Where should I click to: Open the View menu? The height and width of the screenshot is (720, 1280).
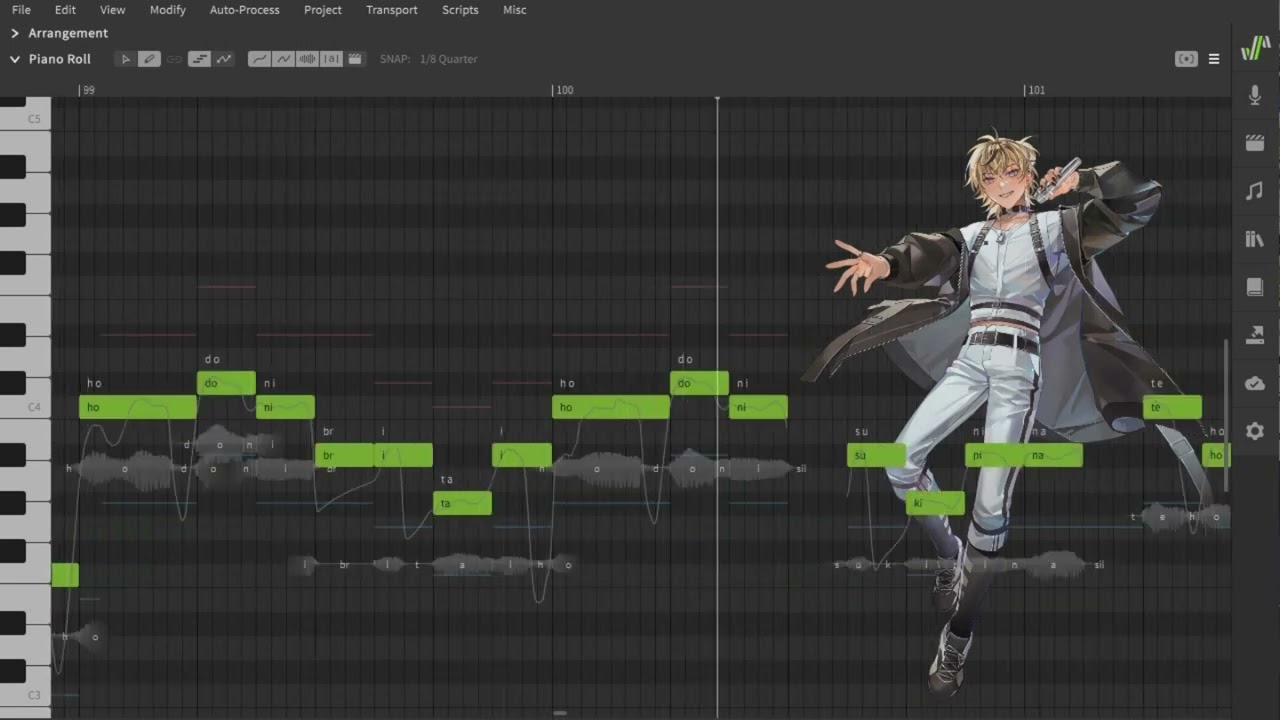[113, 10]
